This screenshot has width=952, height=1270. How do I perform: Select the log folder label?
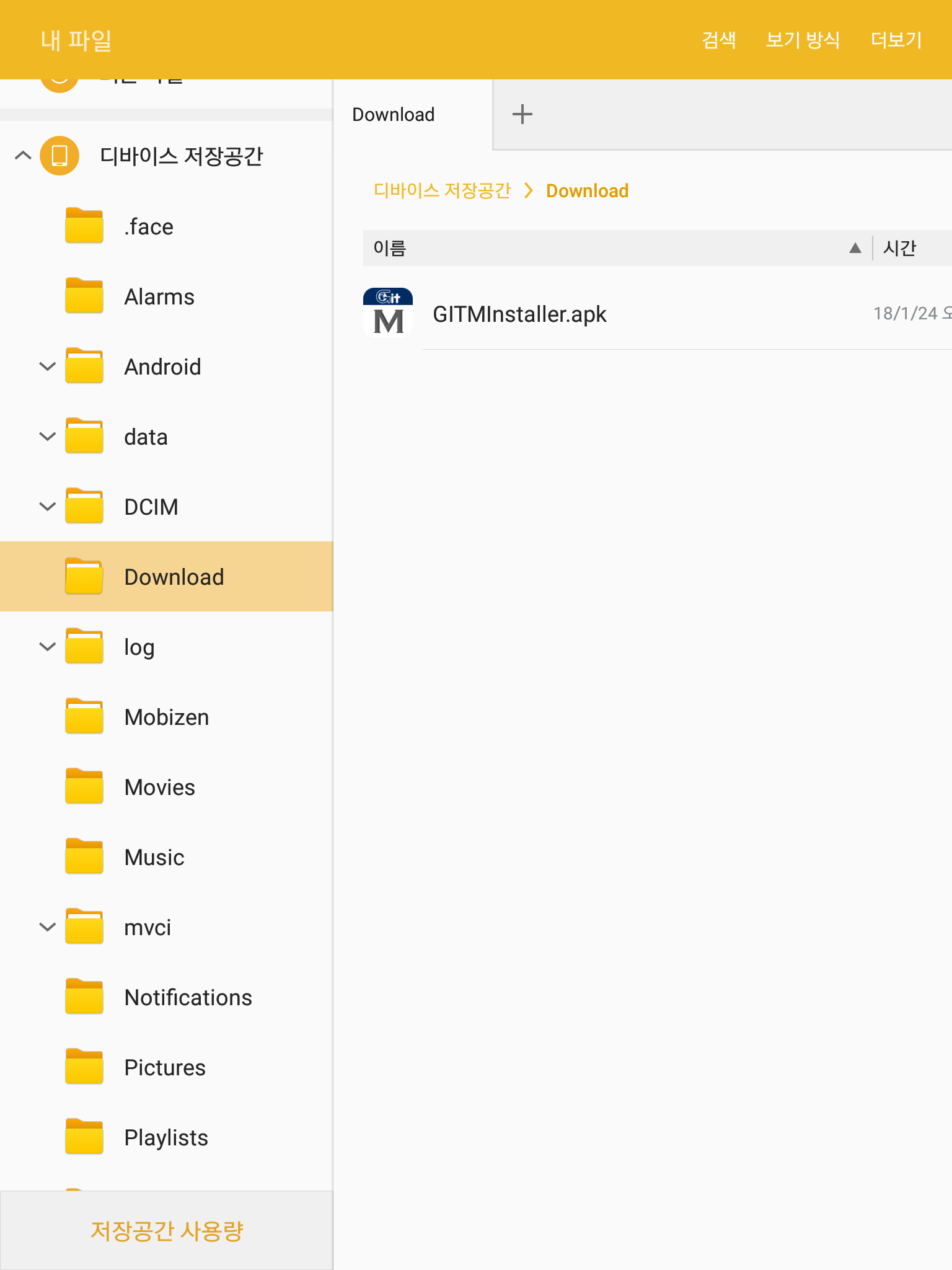[139, 647]
